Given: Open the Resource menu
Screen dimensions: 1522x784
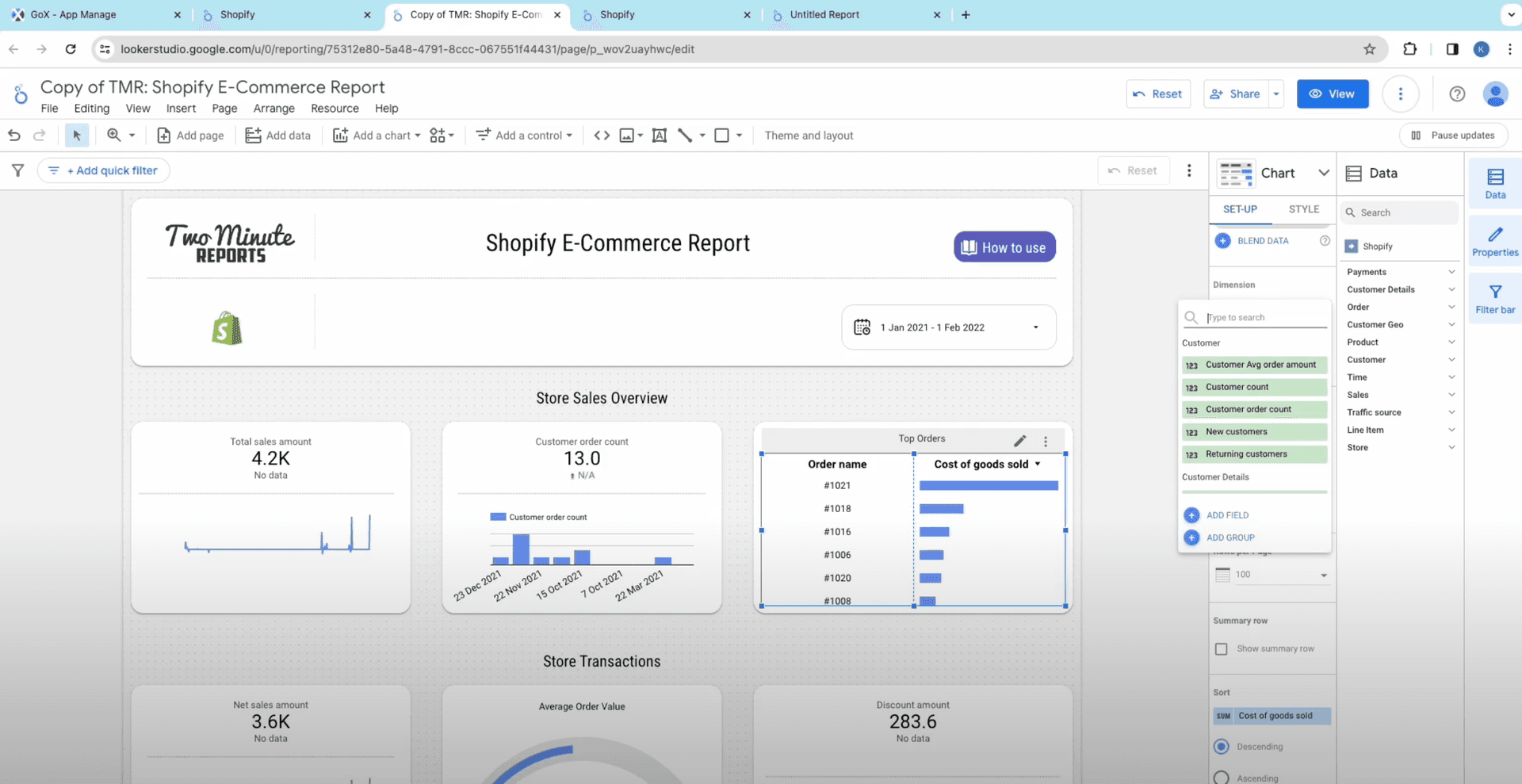Looking at the screenshot, I should tap(334, 109).
